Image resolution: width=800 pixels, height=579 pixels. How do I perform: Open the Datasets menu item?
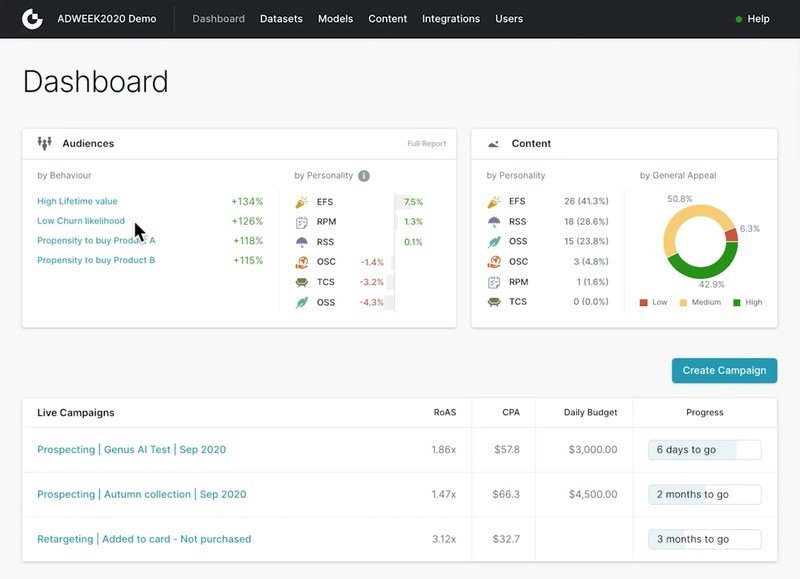pyautogui.click(x=281, y=19)
